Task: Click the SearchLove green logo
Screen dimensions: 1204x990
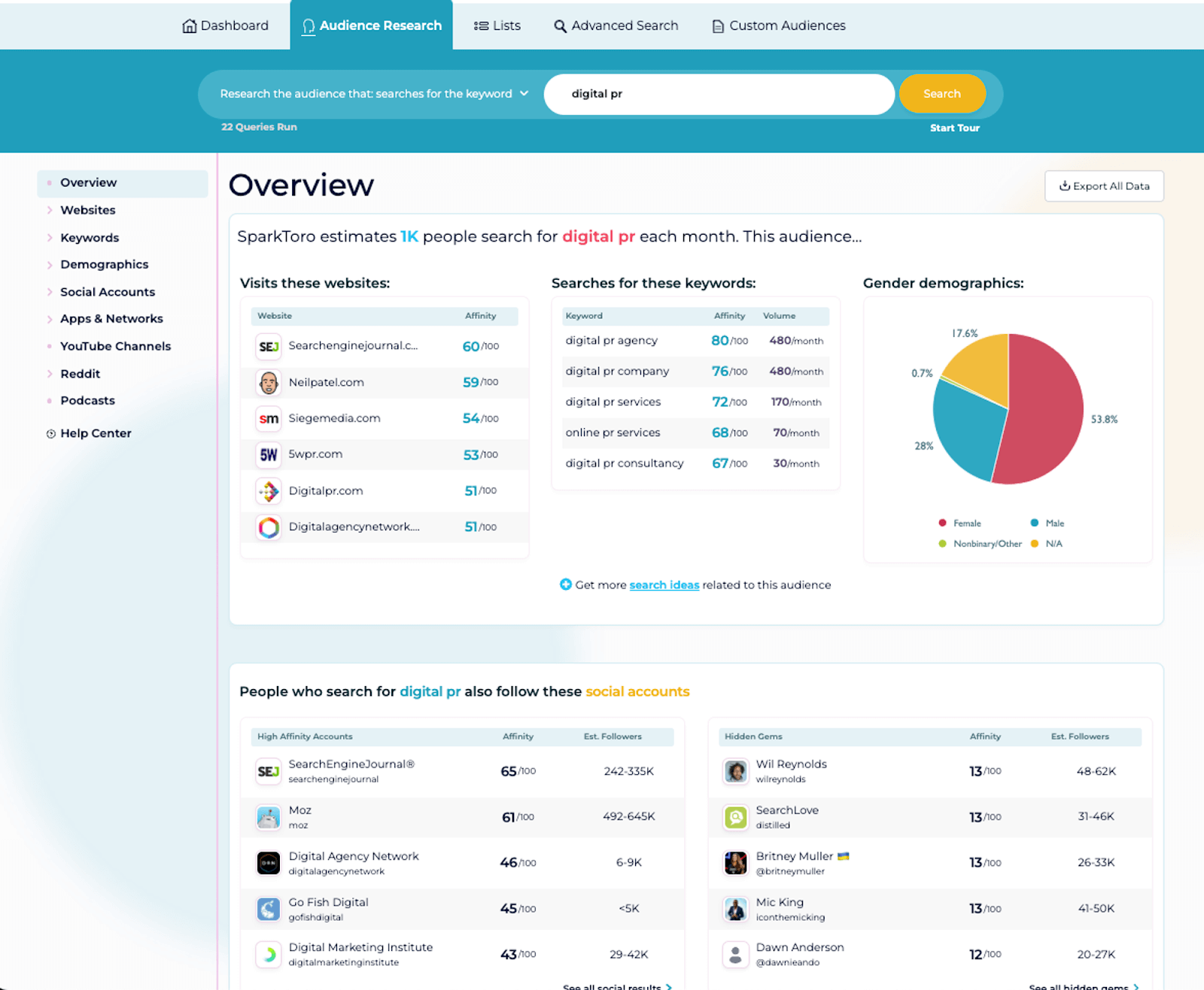Action: click(735, 817)
